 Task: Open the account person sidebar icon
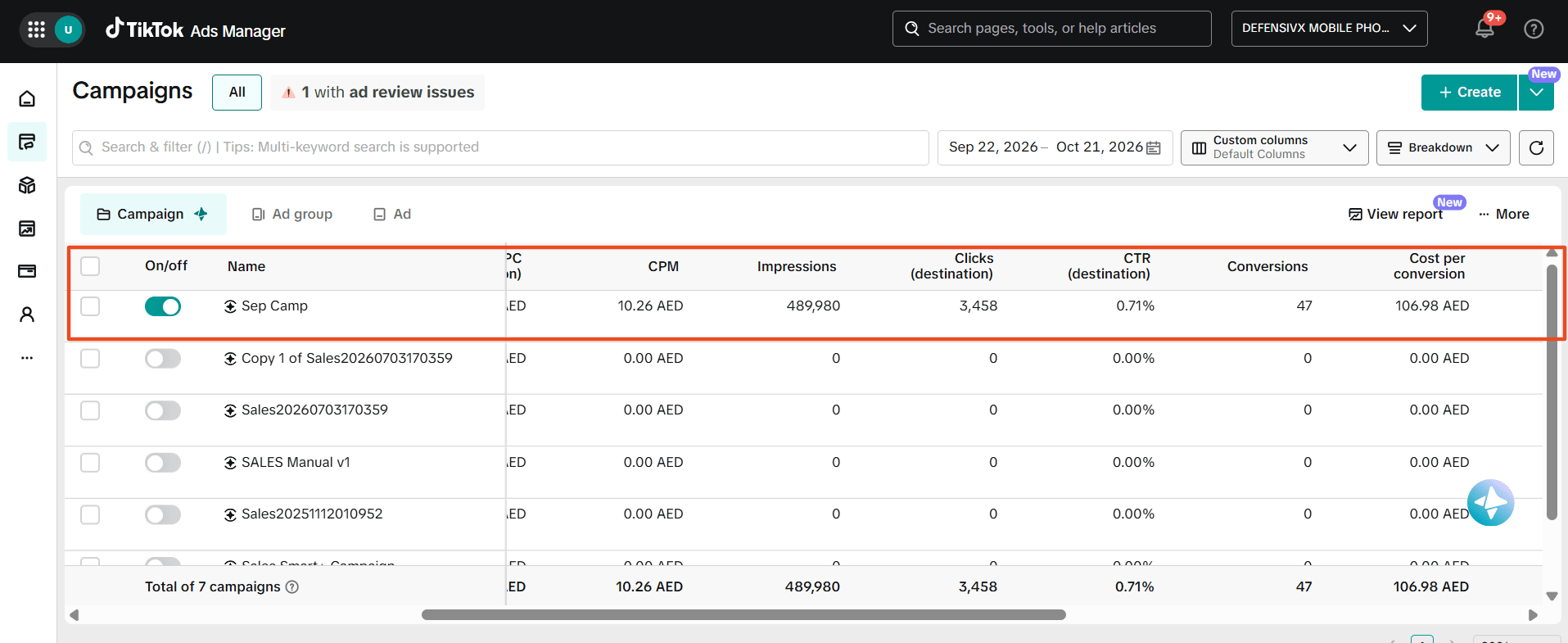point(27,315)
